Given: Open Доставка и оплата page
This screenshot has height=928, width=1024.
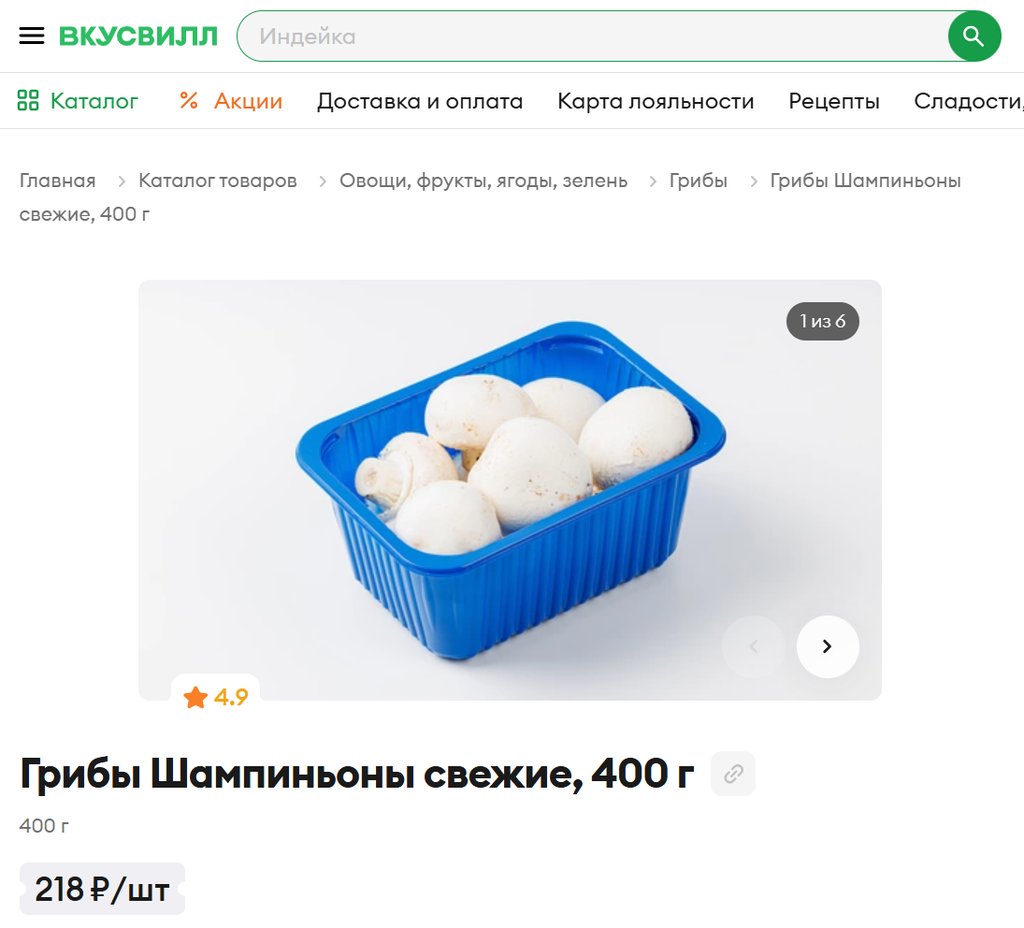Looking at the screenshot, I should pyautogui.click(x=420, y=101).
